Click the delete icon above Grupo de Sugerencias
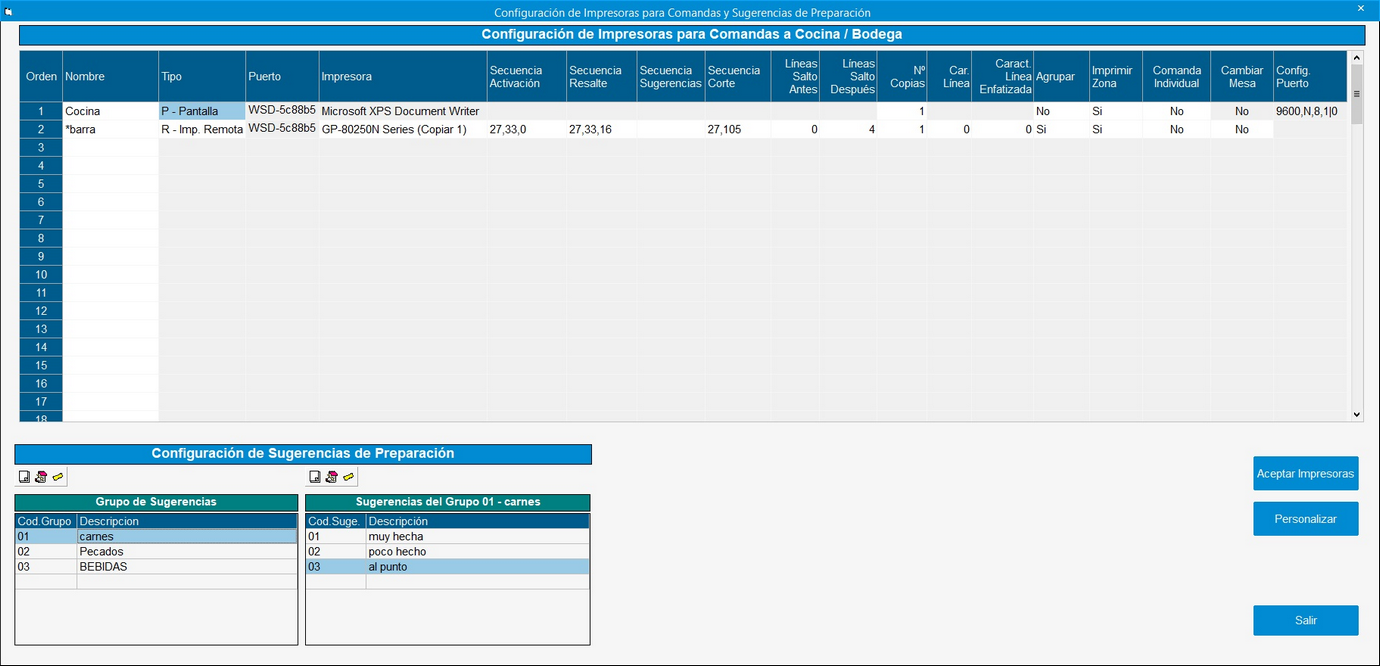 tap(41, 477)
